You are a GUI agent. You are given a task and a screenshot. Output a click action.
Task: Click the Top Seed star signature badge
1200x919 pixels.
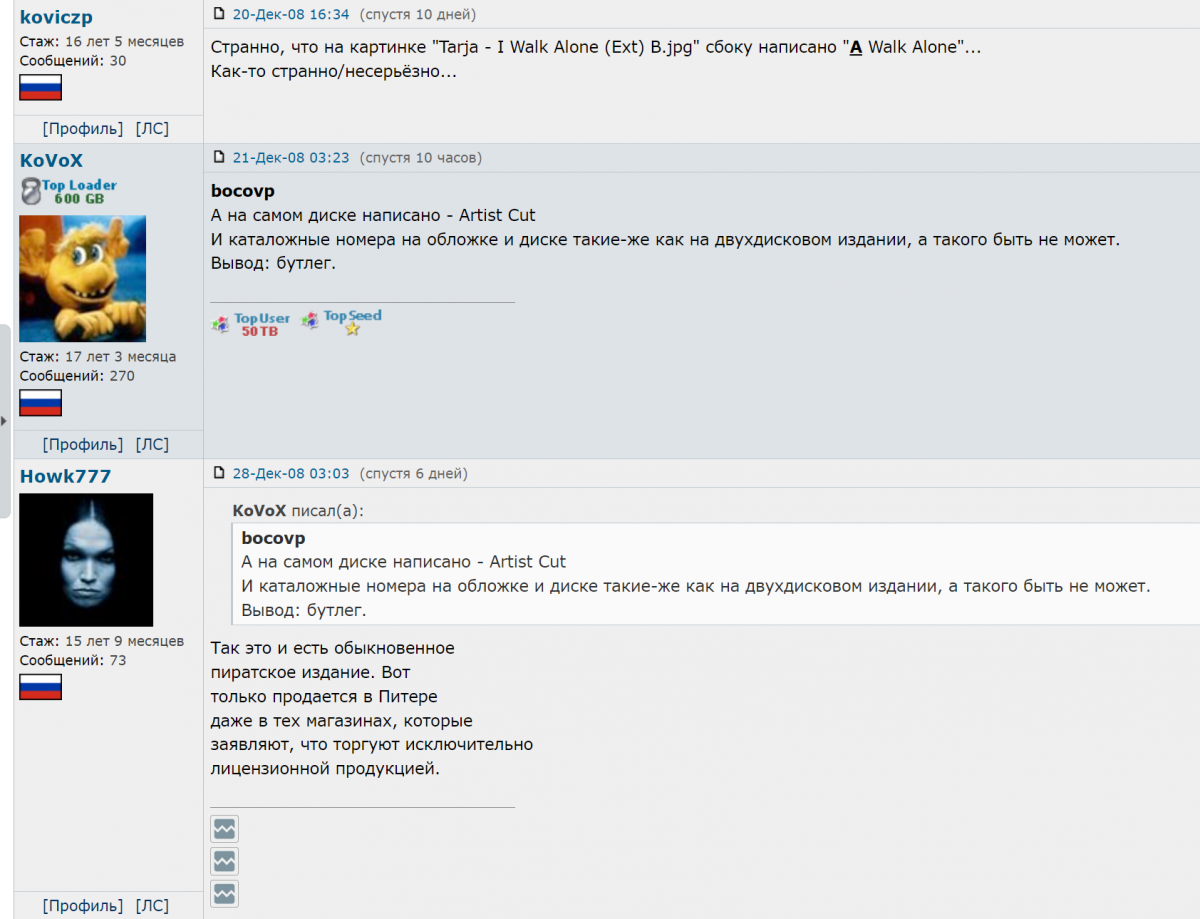tap(341, 322)
